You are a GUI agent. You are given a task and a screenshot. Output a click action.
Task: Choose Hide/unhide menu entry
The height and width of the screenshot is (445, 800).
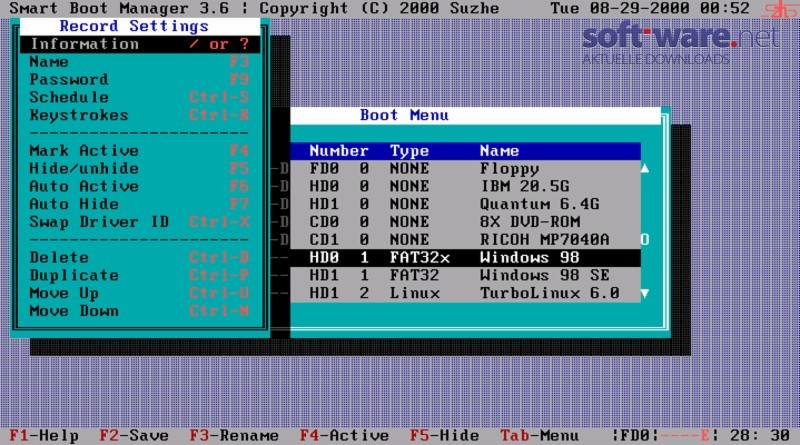(x=140, y=168)
